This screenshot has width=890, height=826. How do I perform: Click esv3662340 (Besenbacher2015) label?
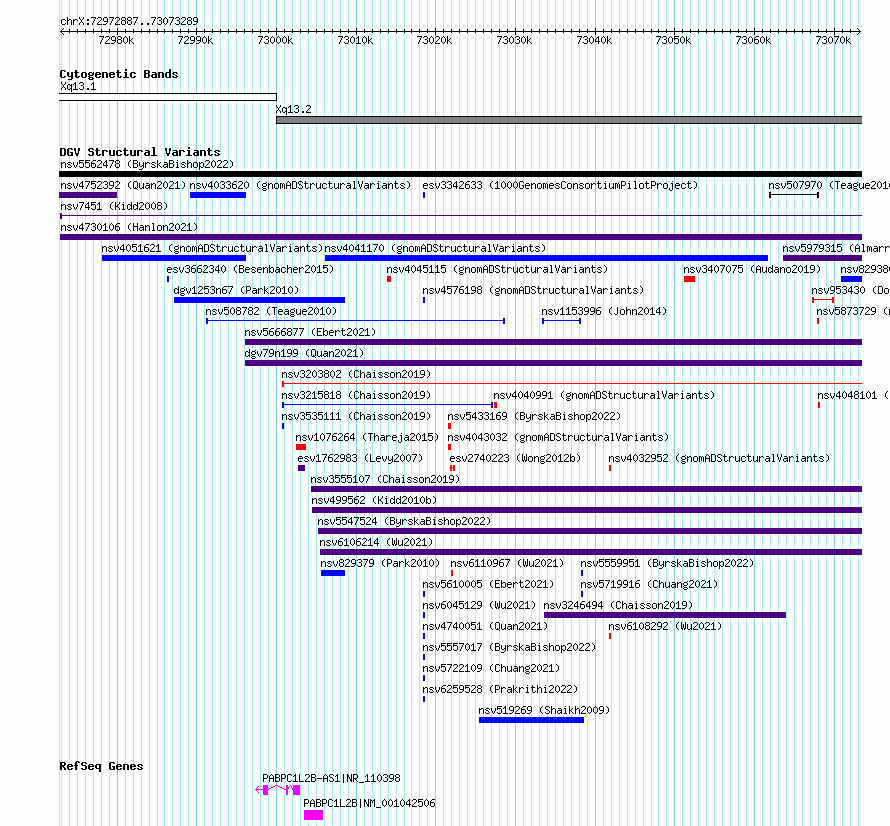250,270
